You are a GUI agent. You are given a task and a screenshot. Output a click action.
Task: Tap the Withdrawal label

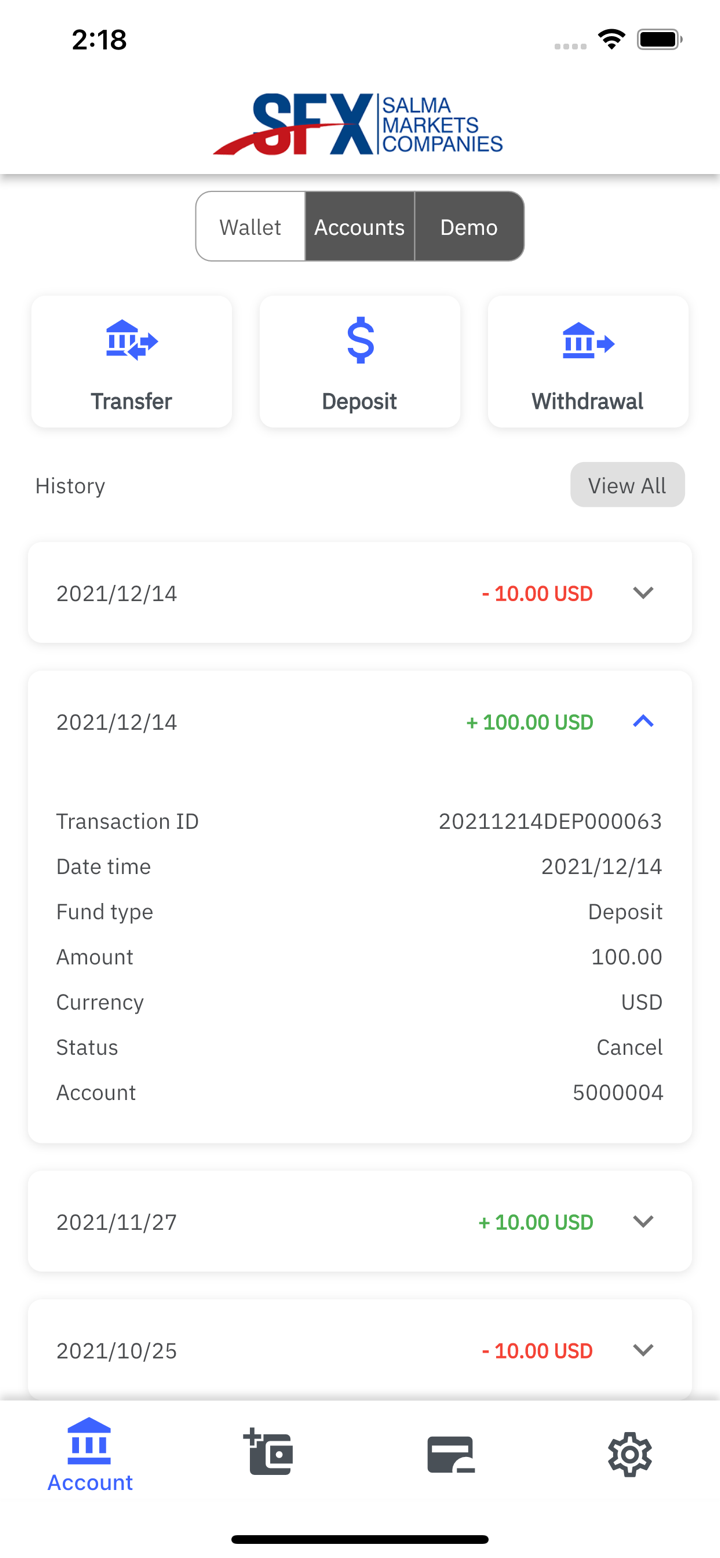588,402
